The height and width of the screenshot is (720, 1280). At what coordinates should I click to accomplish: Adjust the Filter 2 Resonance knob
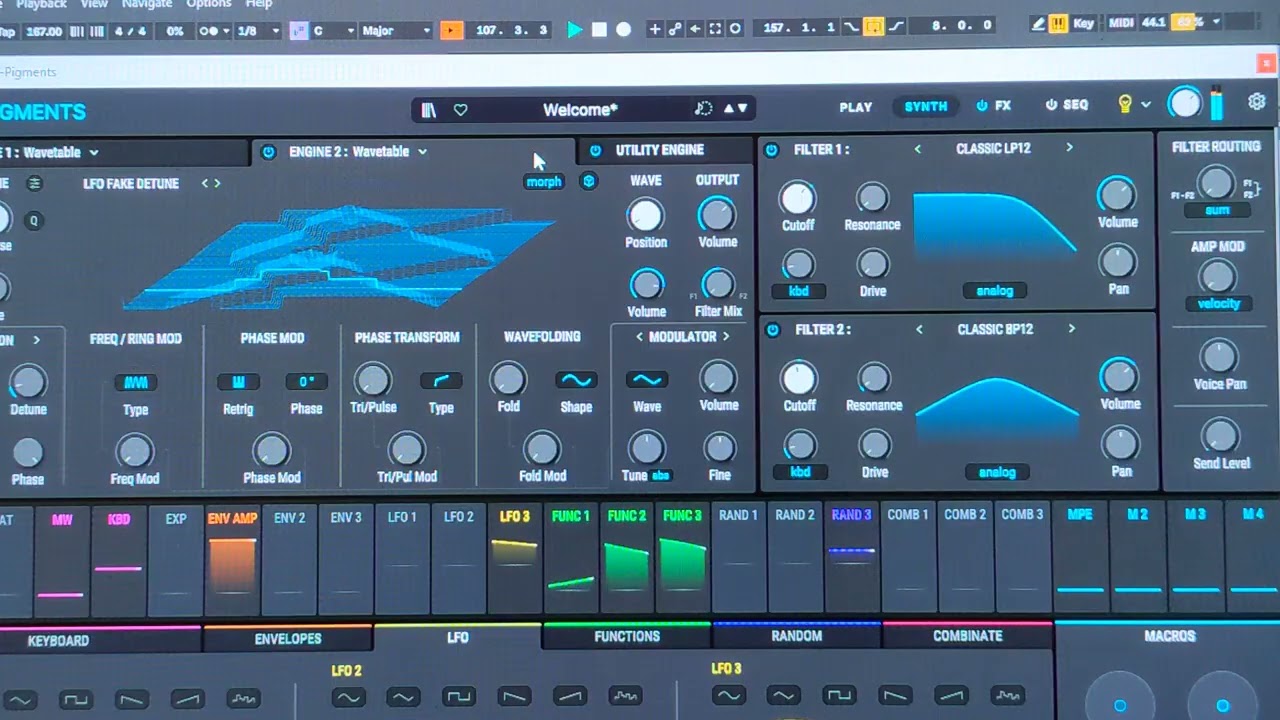[x=874, y=378]
